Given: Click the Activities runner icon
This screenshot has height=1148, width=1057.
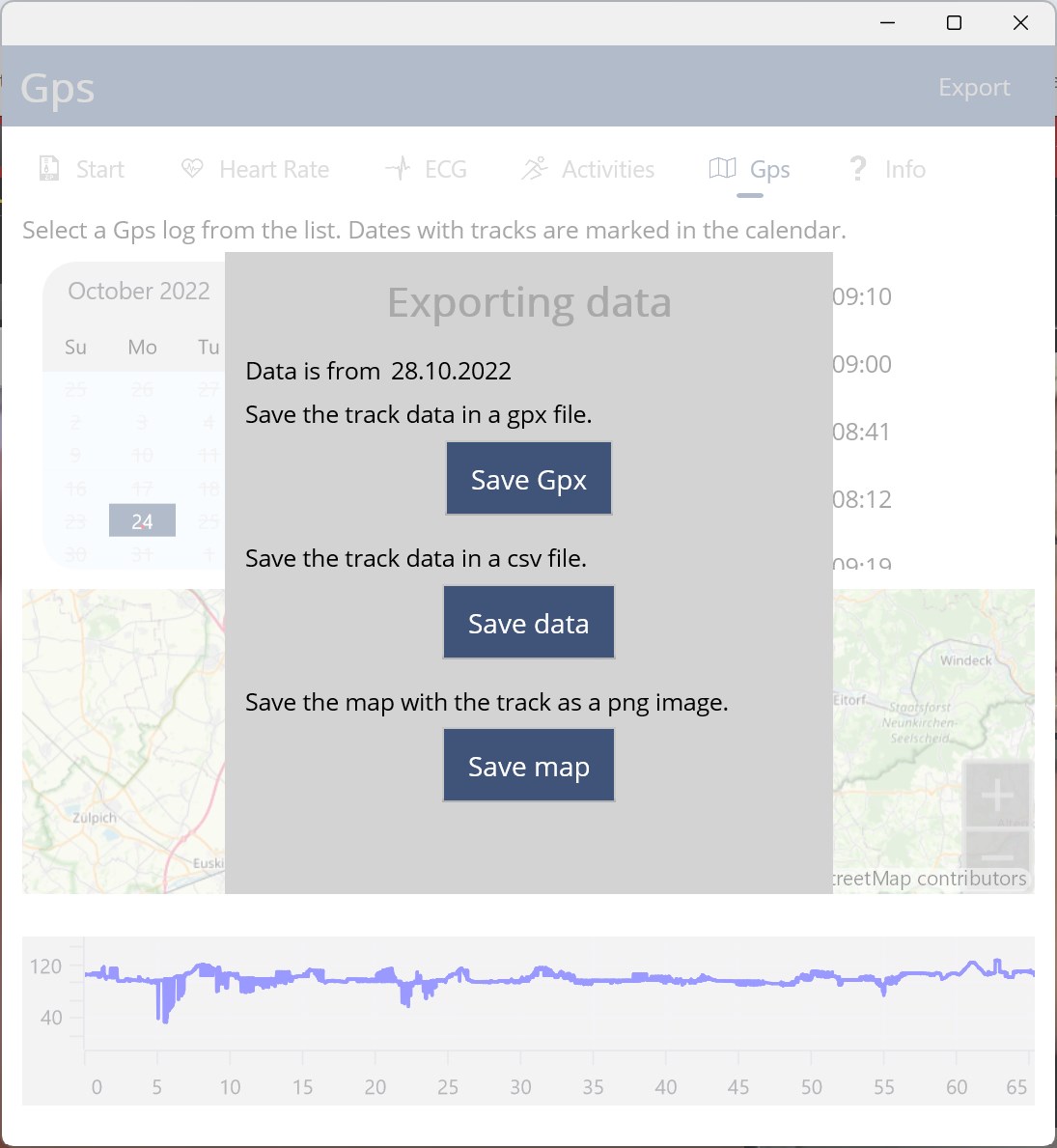Looking at the screenshot, I should (535, 168).
